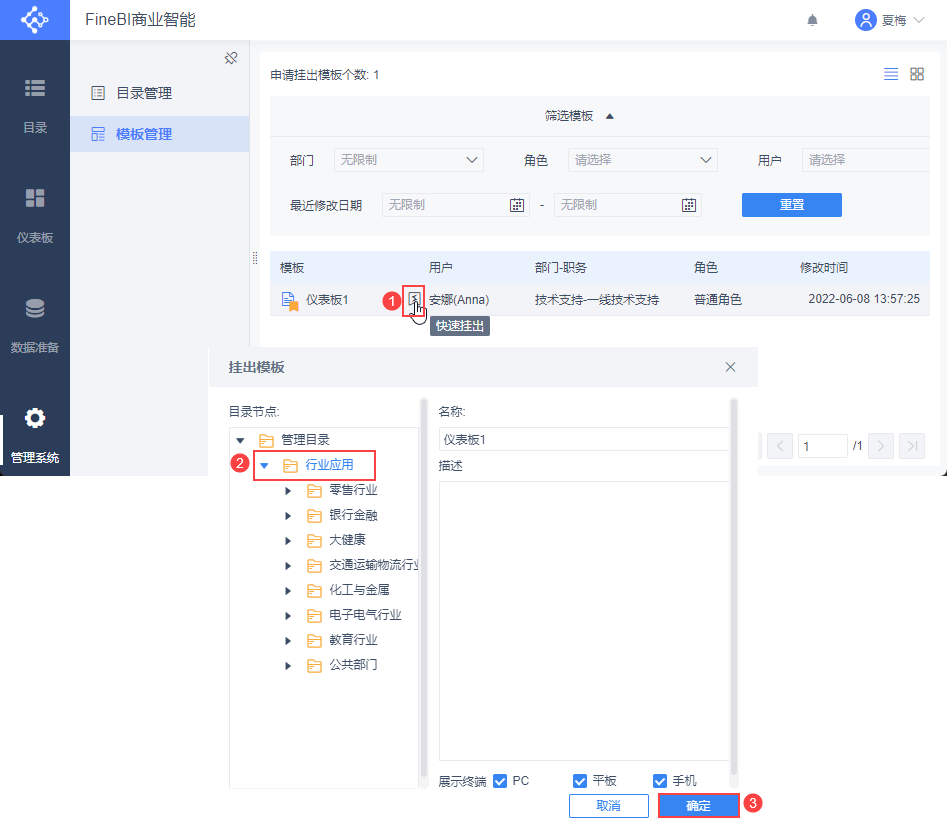Click the 用户 filter field
Viewport: 947px width, 818px height.
[865, 159]
